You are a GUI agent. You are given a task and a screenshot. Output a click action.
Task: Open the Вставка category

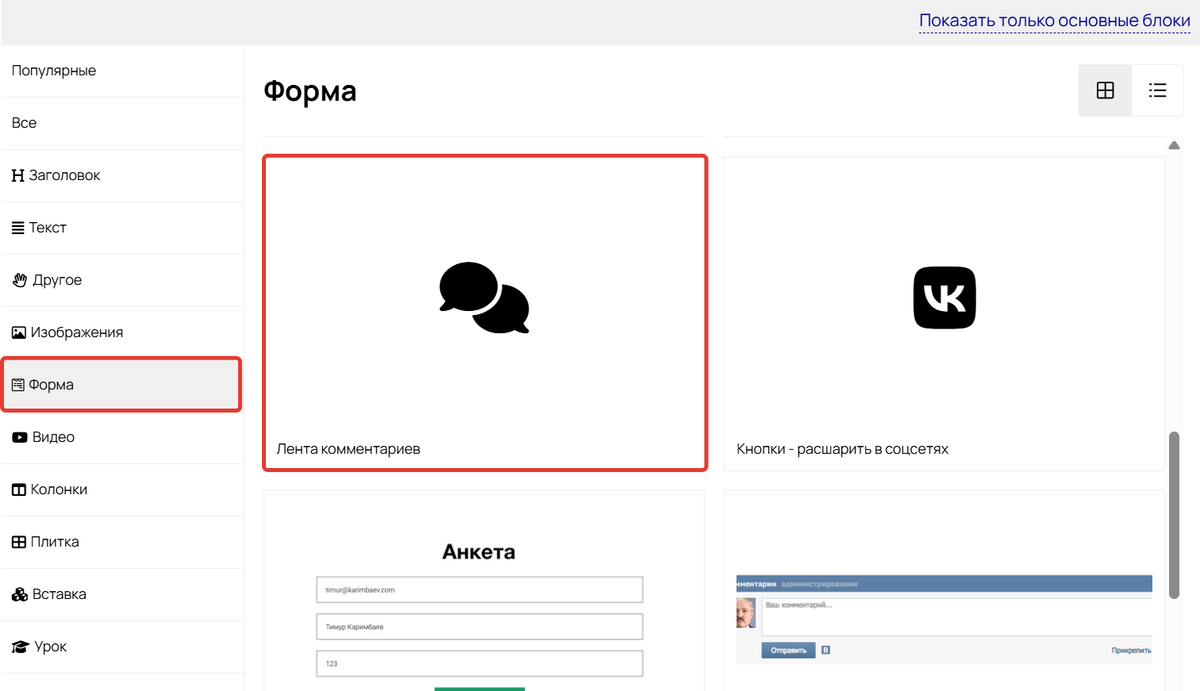coord(58,594)
